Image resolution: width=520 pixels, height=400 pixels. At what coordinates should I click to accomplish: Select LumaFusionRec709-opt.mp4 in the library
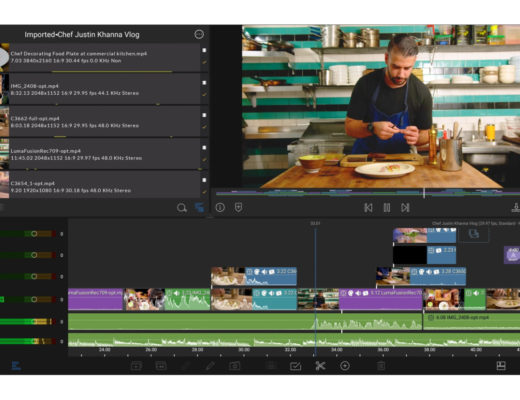pos(105,154)
